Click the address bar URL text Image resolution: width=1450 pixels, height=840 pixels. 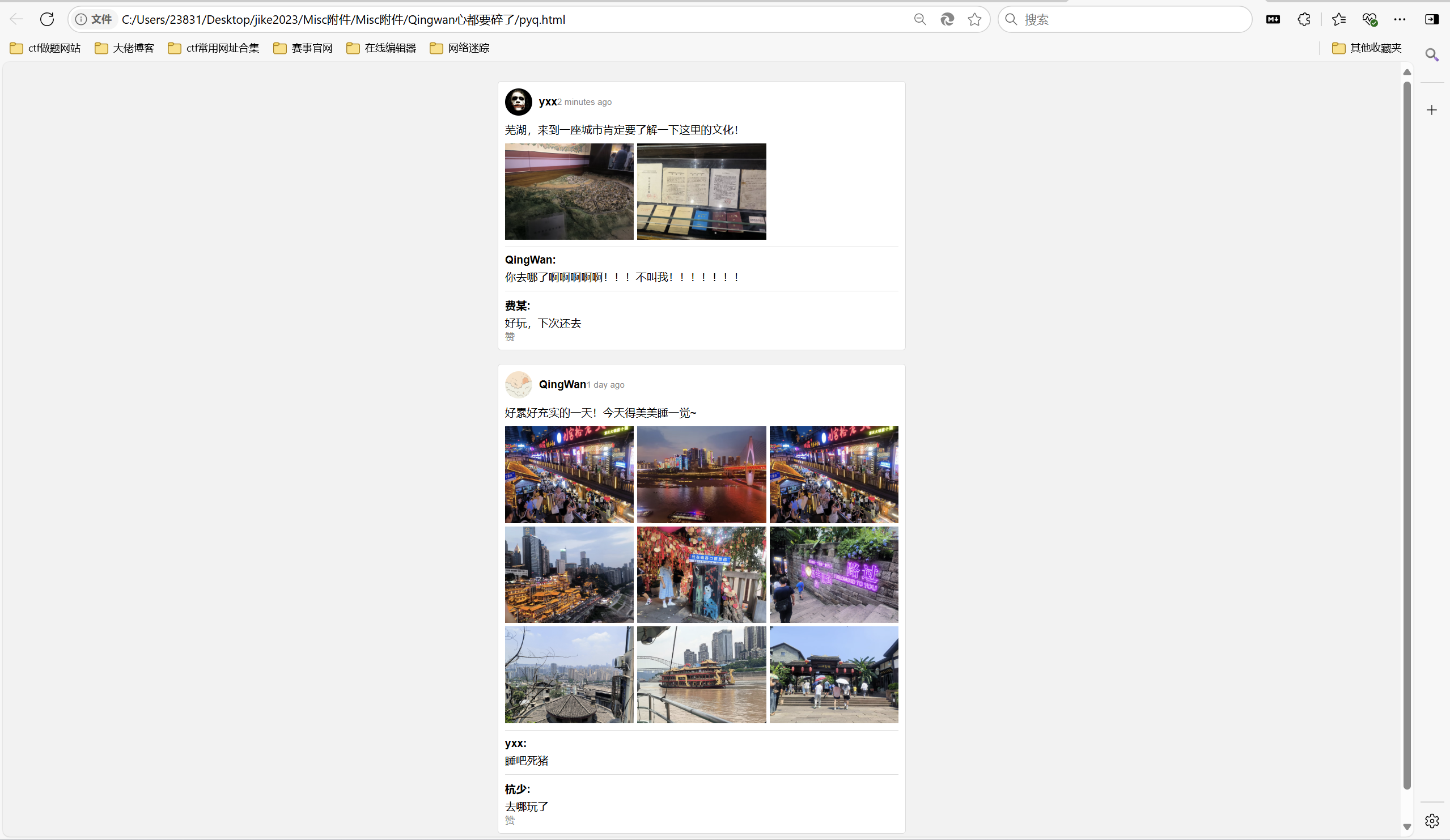[344, 20]
